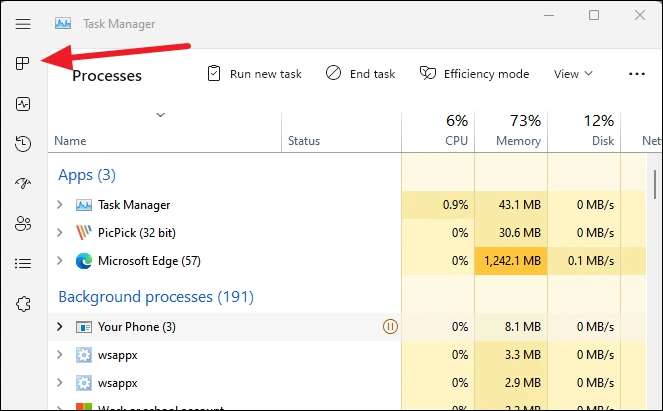Expand the wsappx row using 2.9 MB
The width and height of the screenshot is (663, 411).
tap(60, 383)
